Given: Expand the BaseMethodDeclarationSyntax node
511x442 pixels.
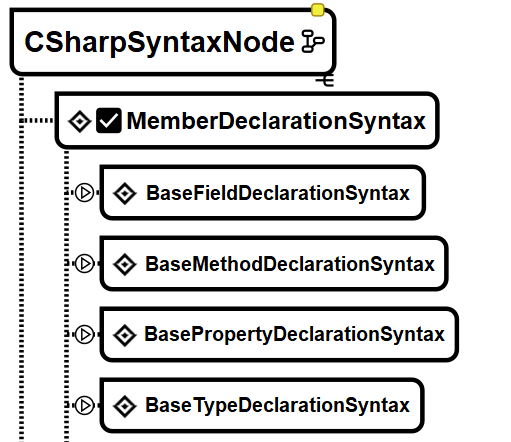Looking at the screenshot, I should (x=84, y=264).
